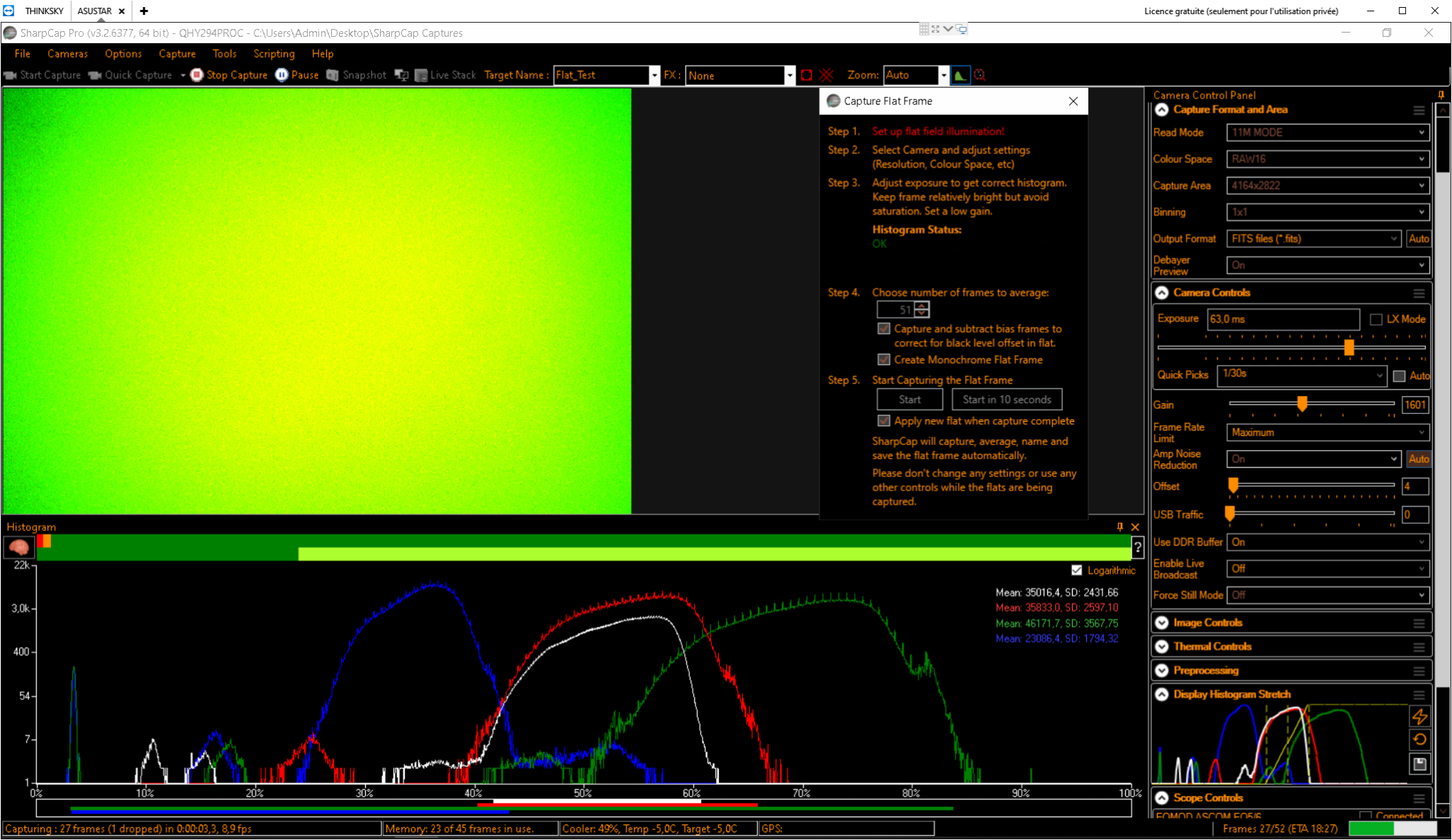Click the save stretch floppy disk icon
Image resolution: width=1452 pixels, height=840 pixels.
(1419, 763)
